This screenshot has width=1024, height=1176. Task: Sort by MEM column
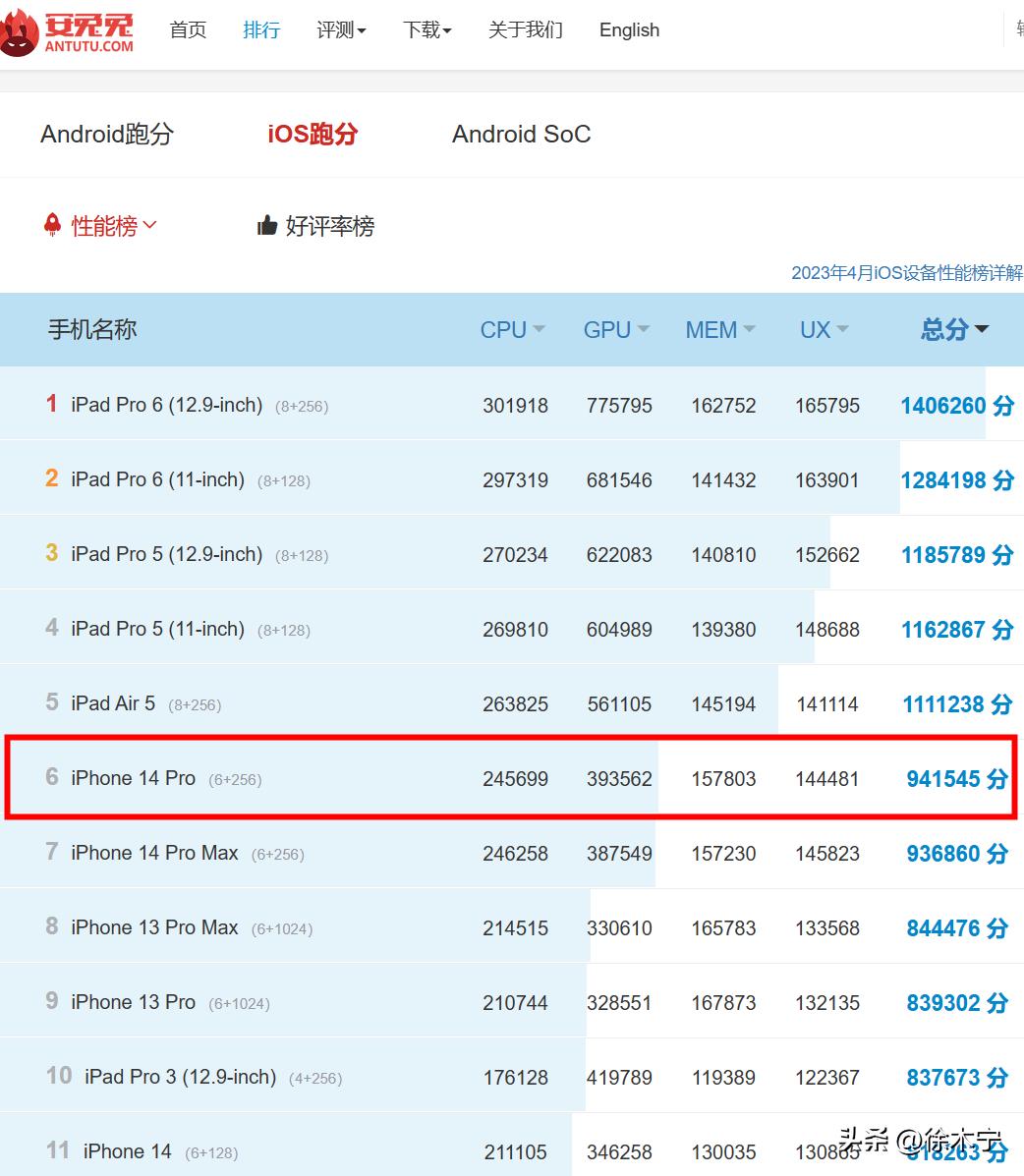point(720,329)
